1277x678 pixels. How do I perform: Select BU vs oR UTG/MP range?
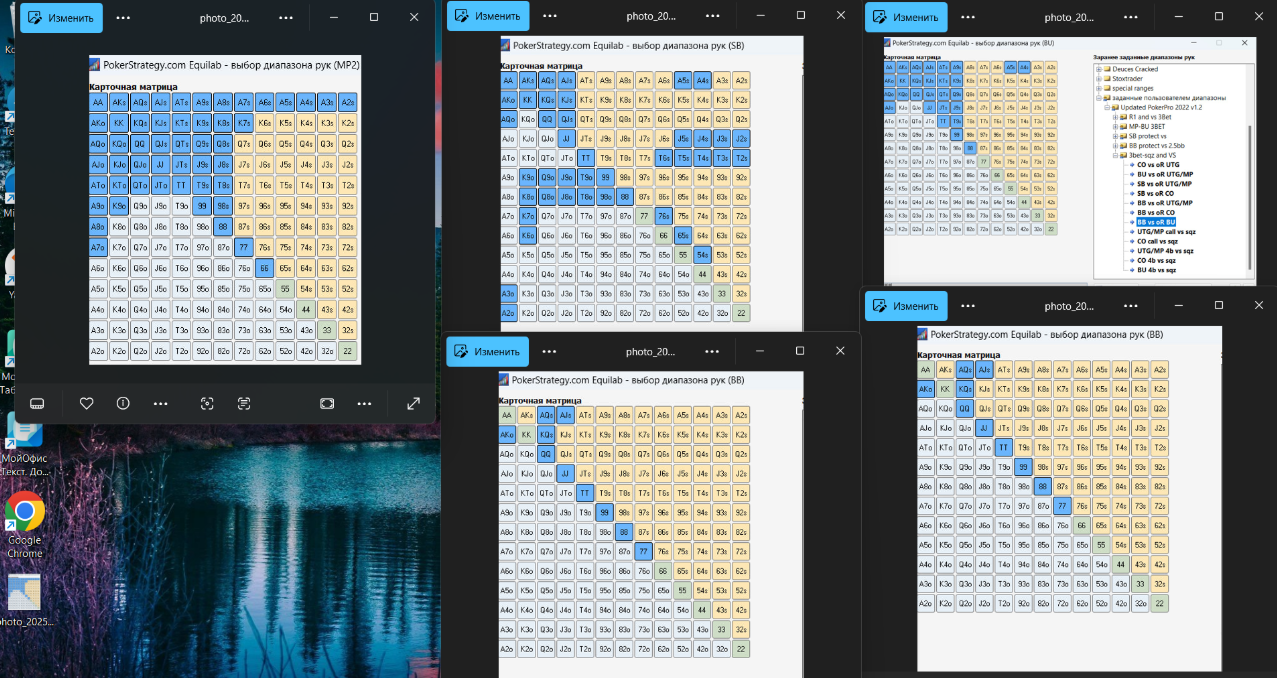(x=1165, y=174)
